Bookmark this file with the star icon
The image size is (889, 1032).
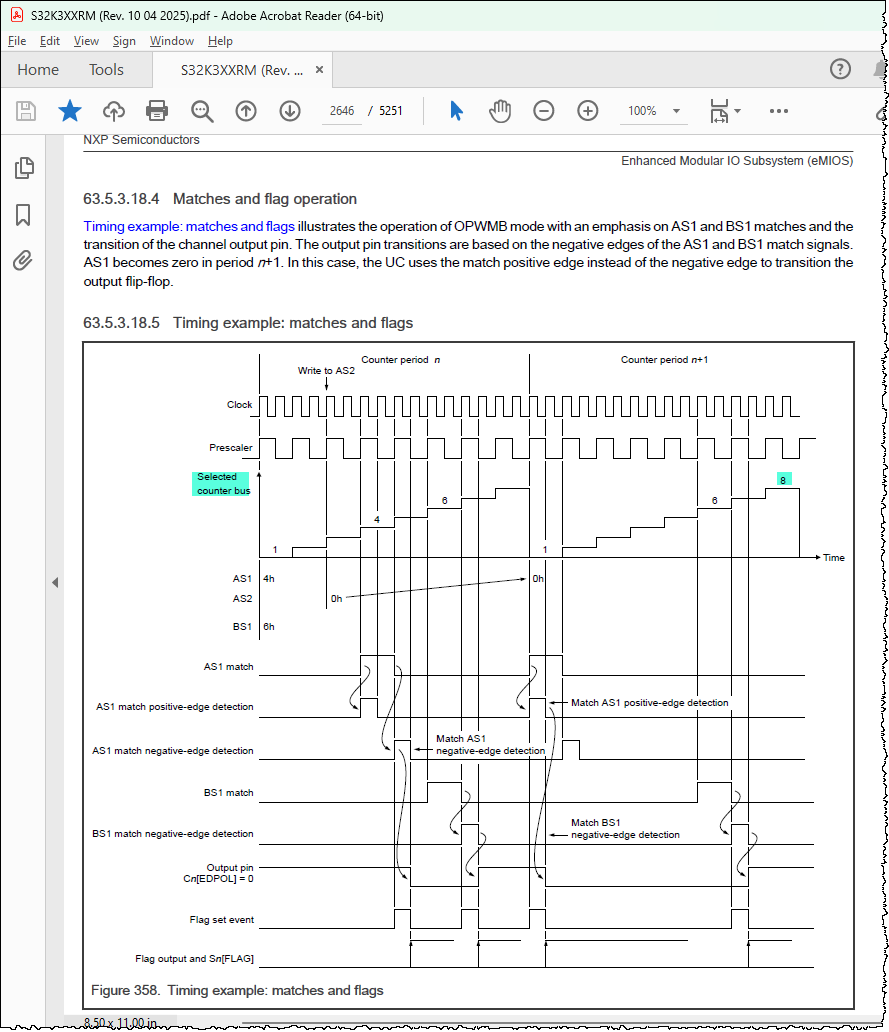70,111
